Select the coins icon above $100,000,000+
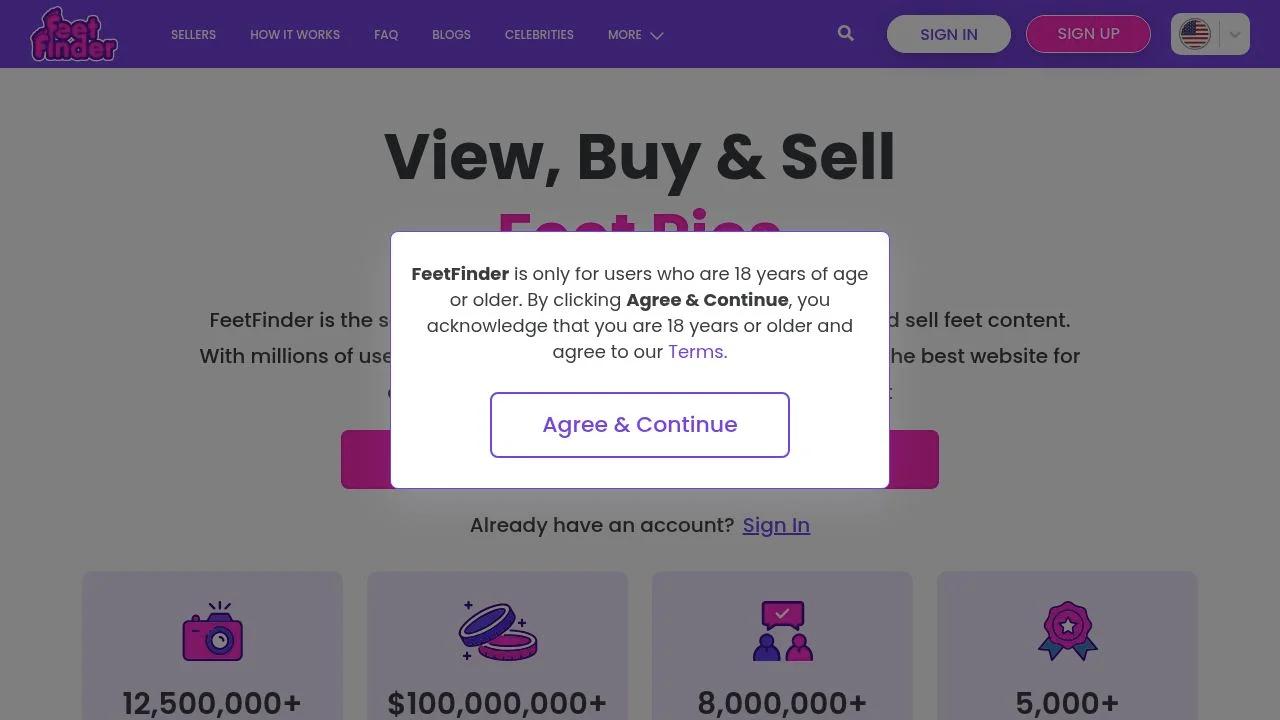The width and height of the screenshot is (1280, 720). (496, 631)
